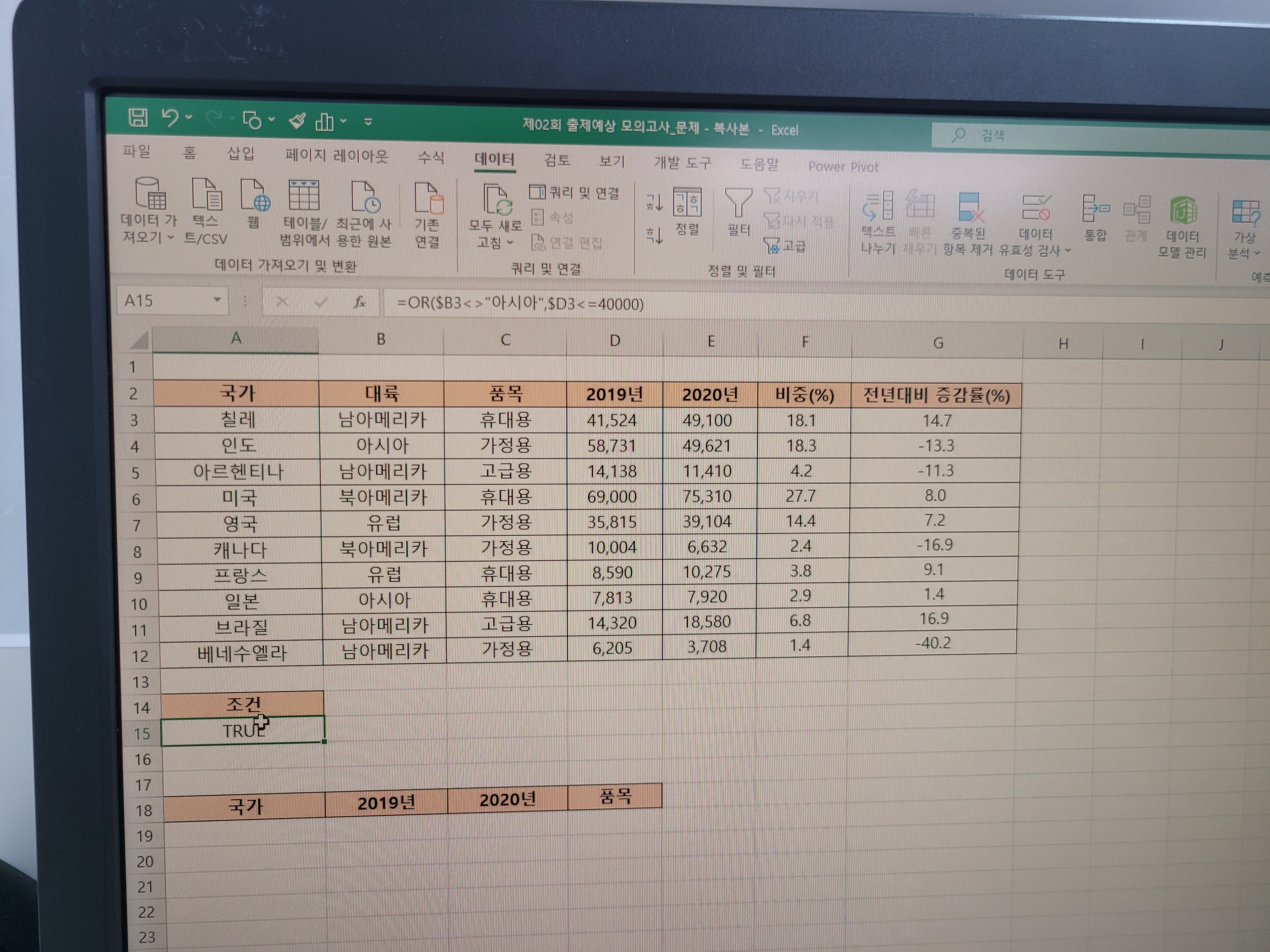The width and height of the screenshot is (1270, 952).
Task: Select cell with value 58,731
Action: [612, 446]
